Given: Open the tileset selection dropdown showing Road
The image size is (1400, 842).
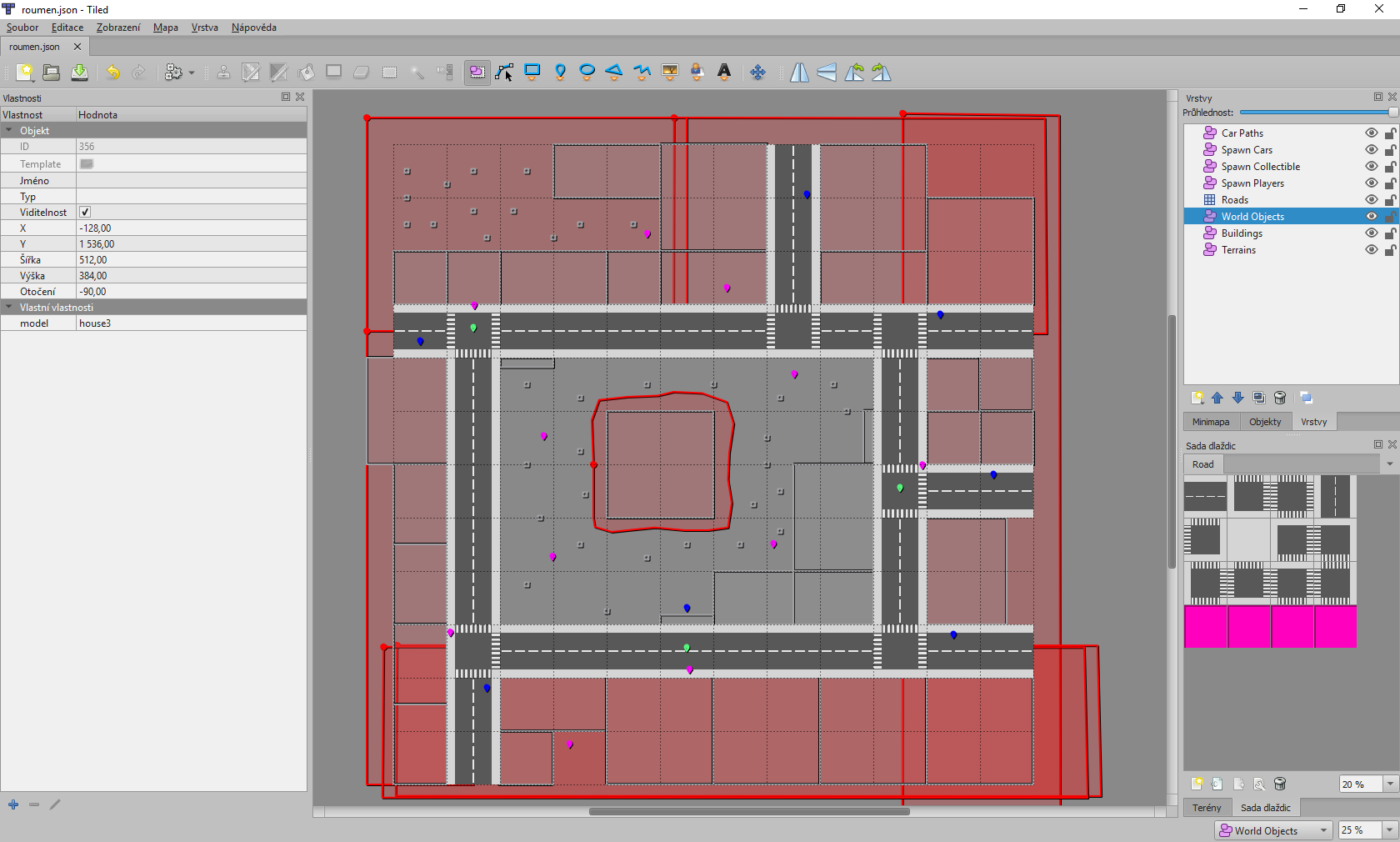Looking at the screenshot, I should (1387, 464).
